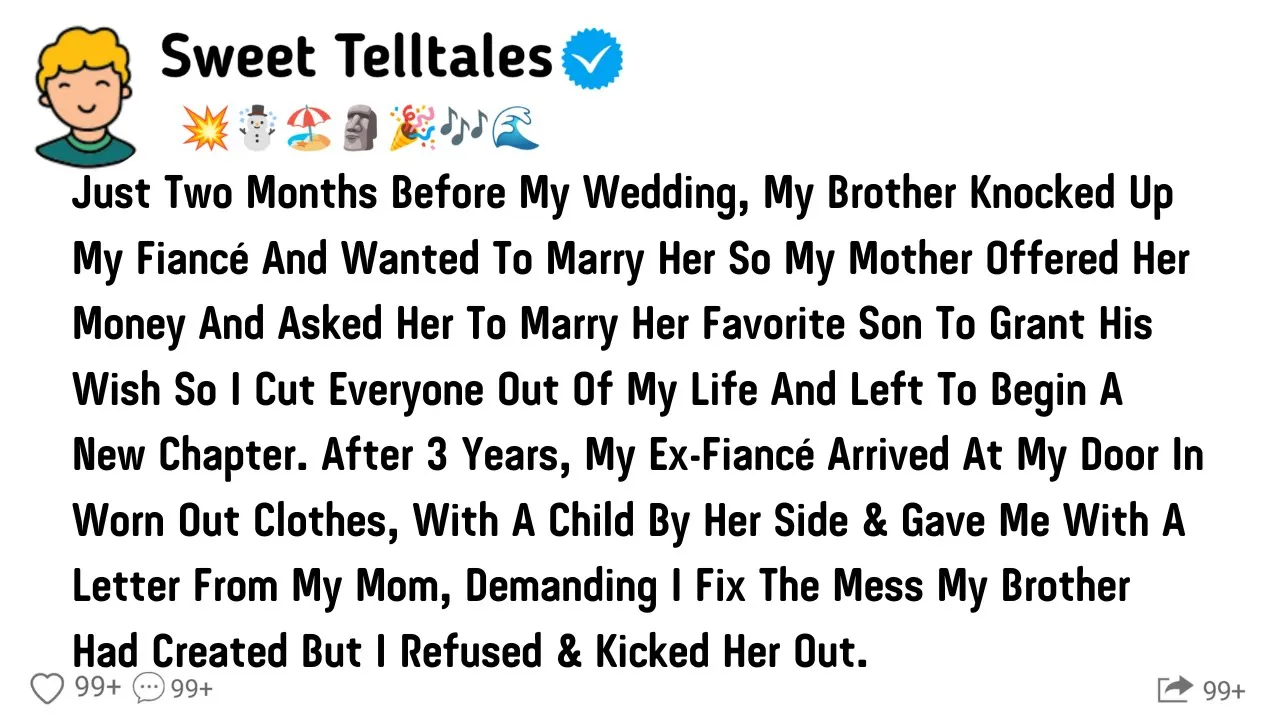
Task: Click the blue verified checkmark badge
Action: coord(593,58)
